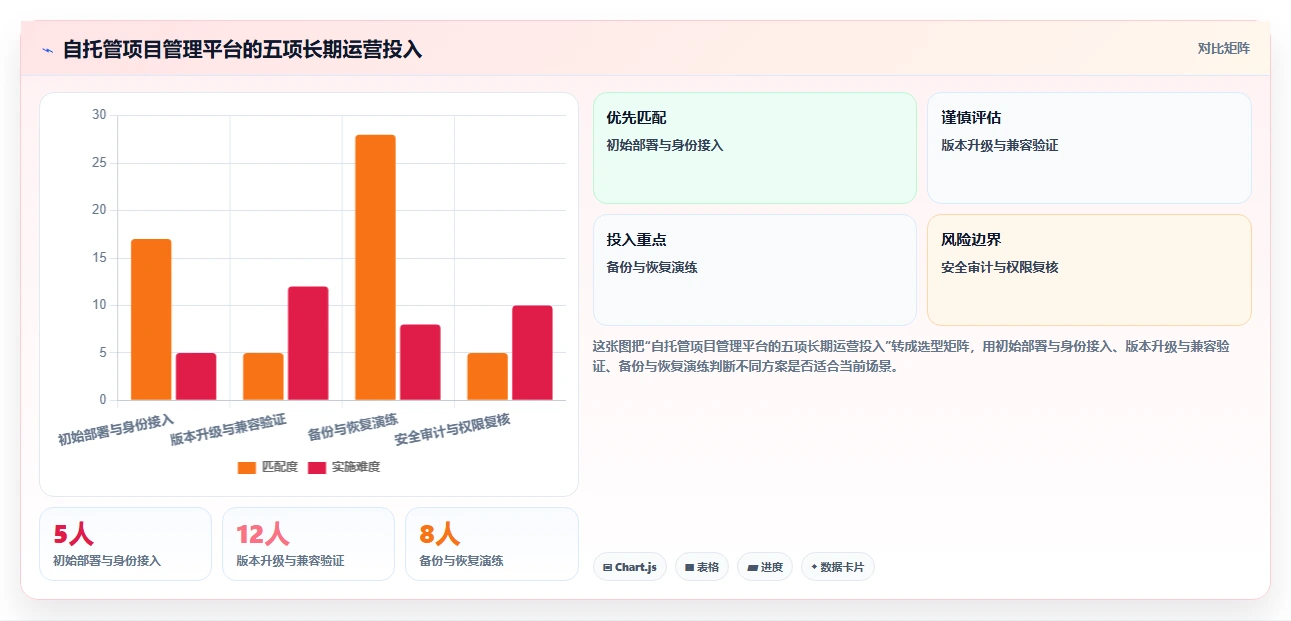Select the red 实施难度 bar for 备份与恢复演练

[x=420, y=363]
